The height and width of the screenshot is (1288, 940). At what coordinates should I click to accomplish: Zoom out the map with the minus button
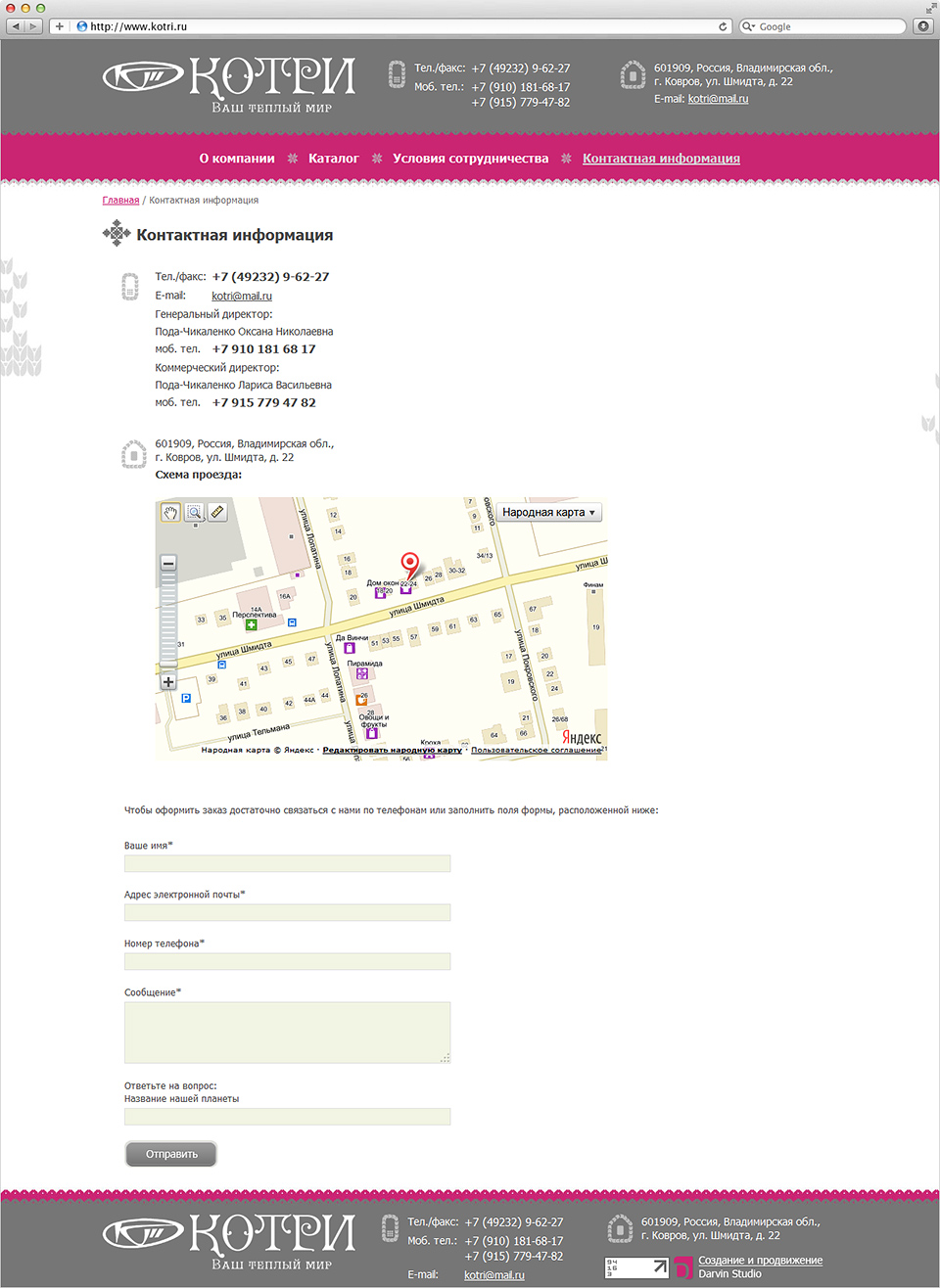pos(168,563)
